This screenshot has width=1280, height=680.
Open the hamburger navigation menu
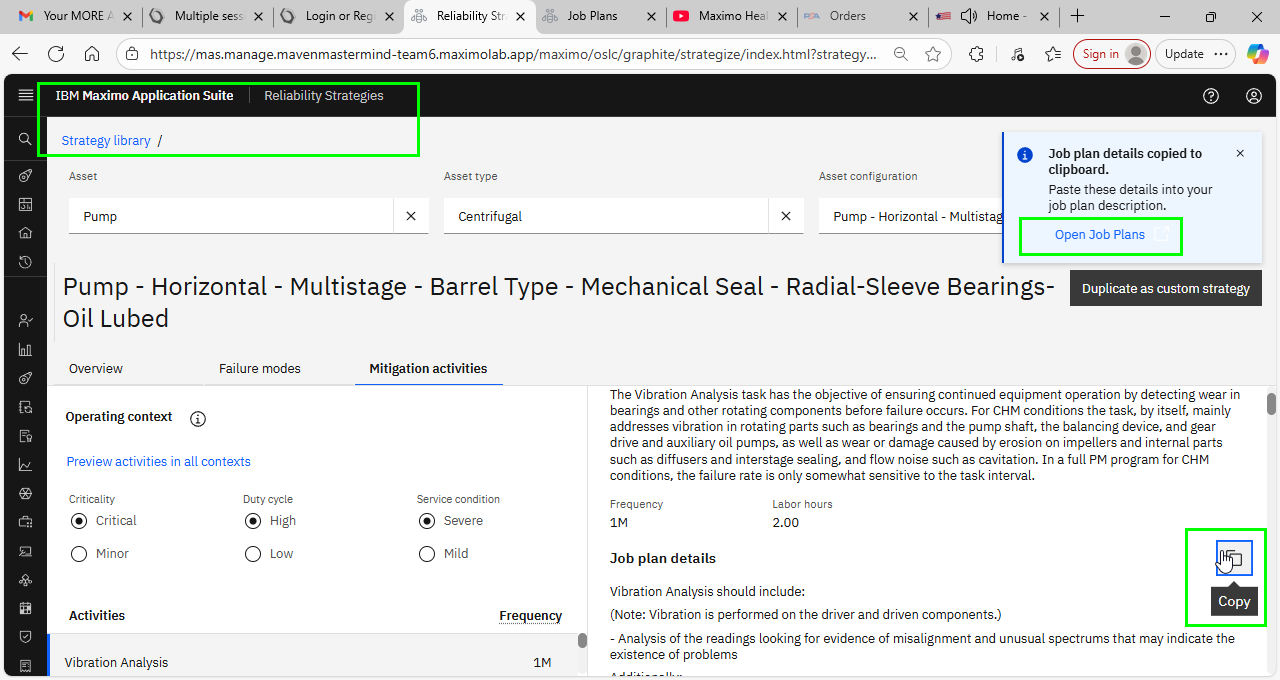point(26,96)
